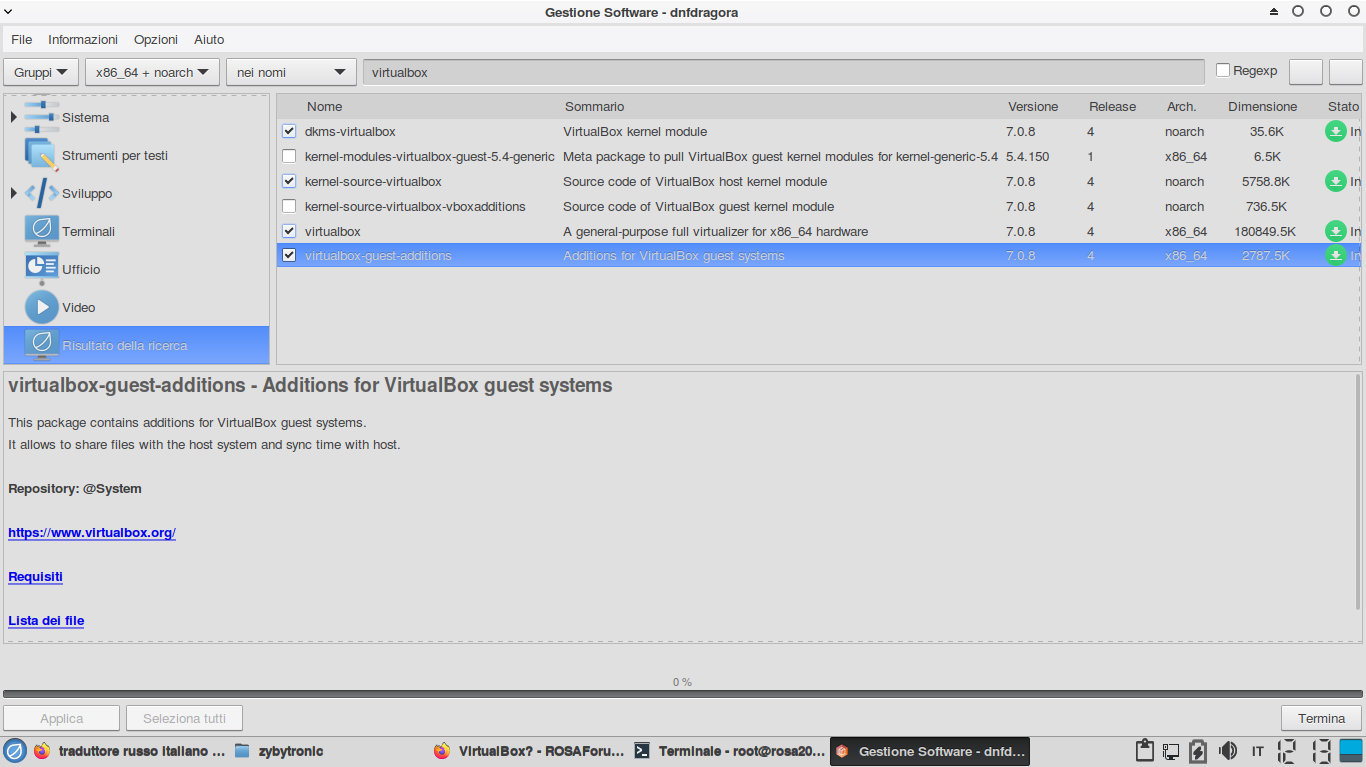Click the Risultato della ricerca icon
This screenshot has width=1366, height=767.
[x=41, y=345]
